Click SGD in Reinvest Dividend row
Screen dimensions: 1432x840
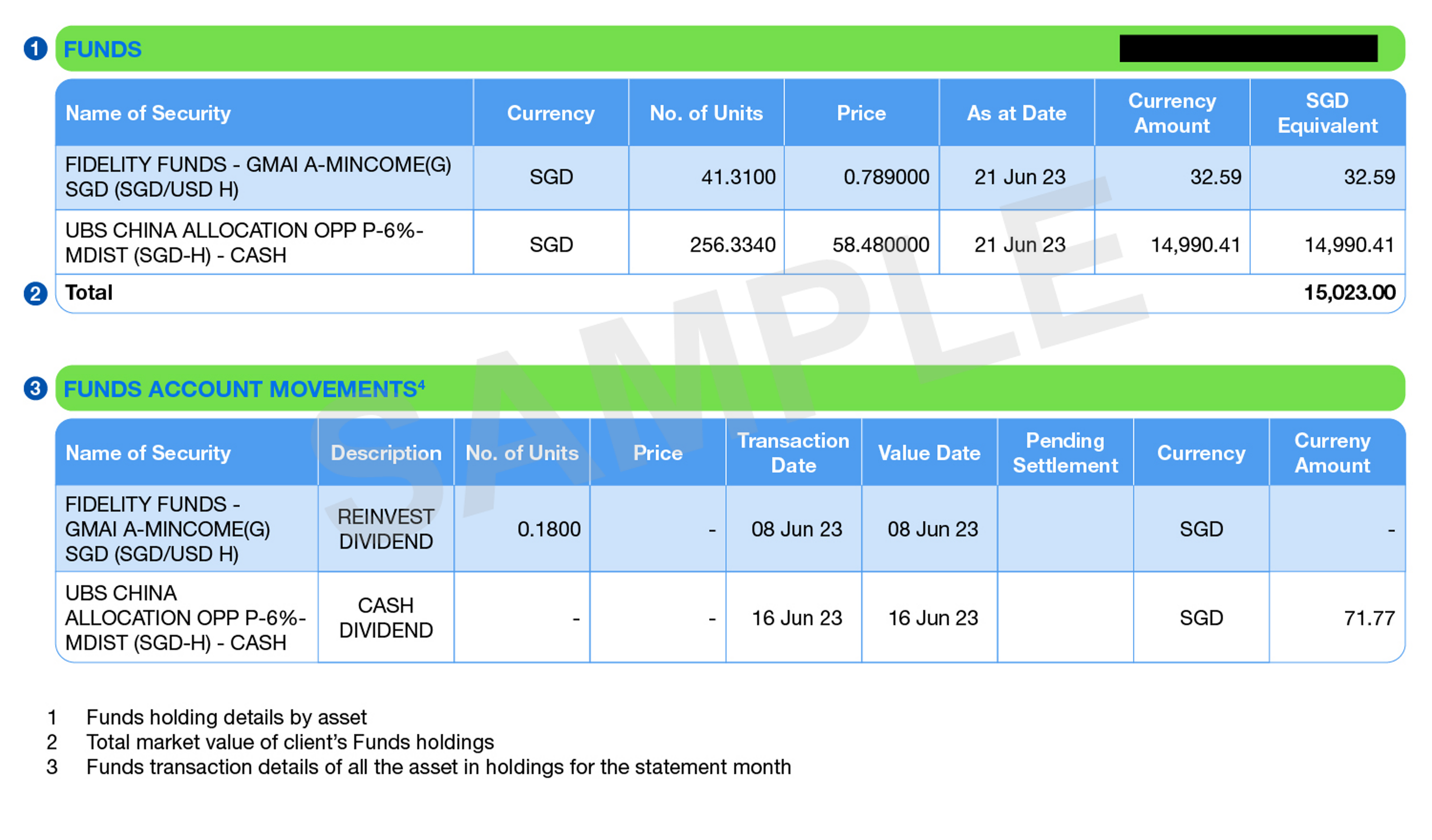click(1201, 529)
